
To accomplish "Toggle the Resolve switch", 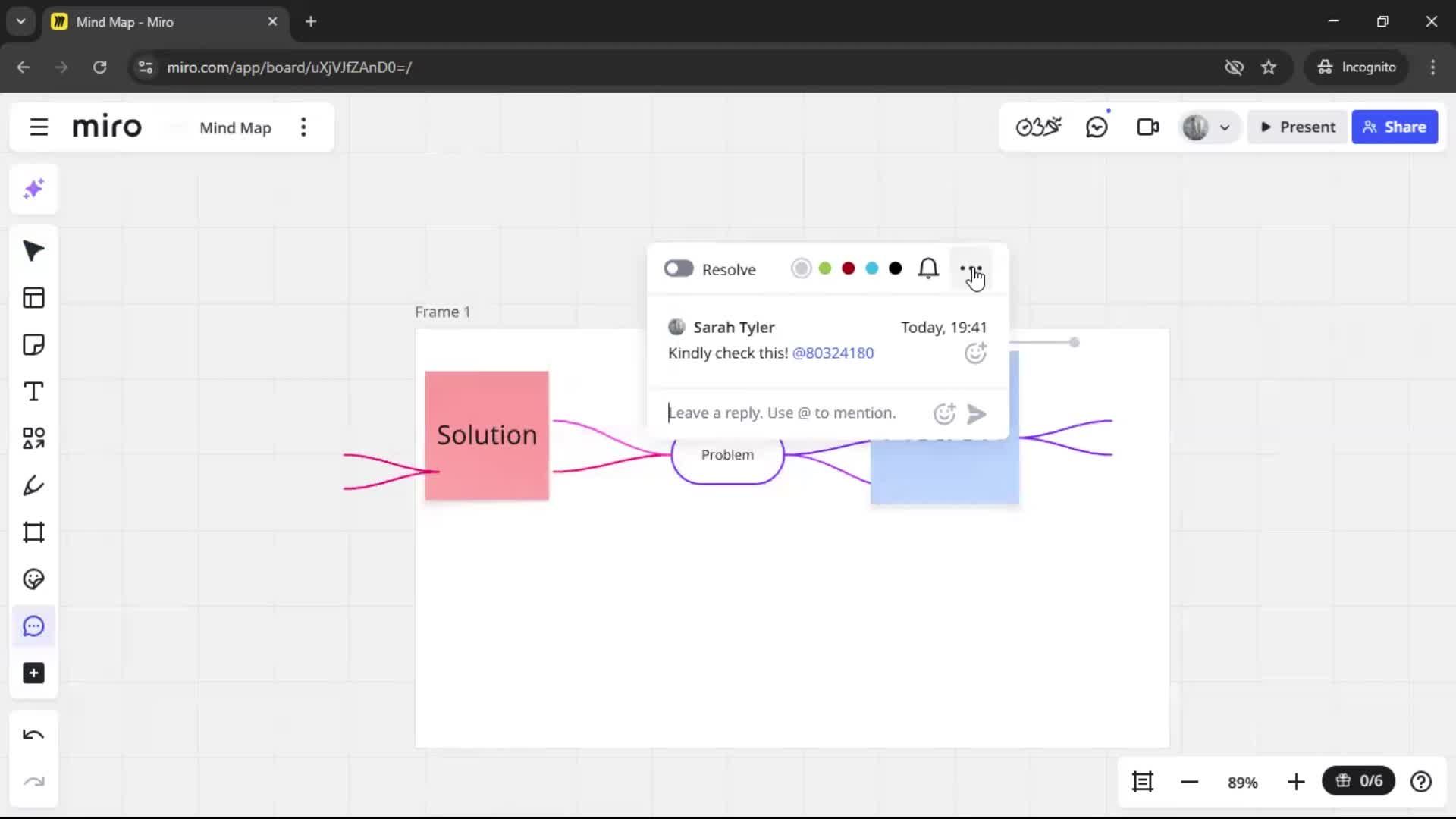I will (x=679, y=268).
